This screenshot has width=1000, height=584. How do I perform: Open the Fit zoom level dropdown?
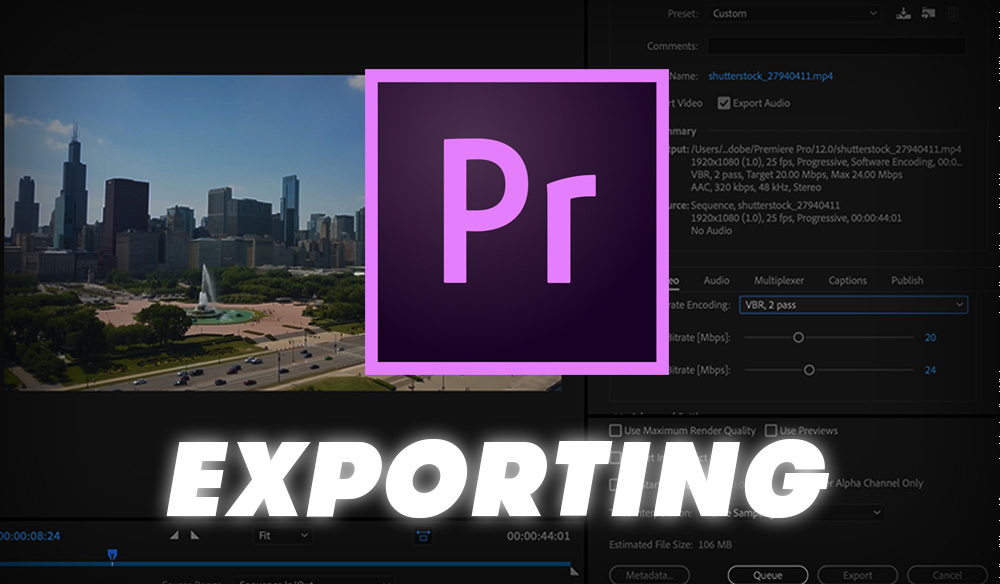283,536
